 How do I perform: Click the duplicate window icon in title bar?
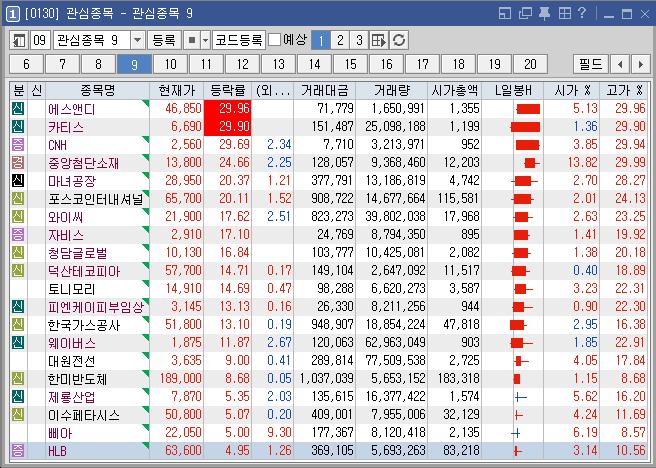click(525, 13)
